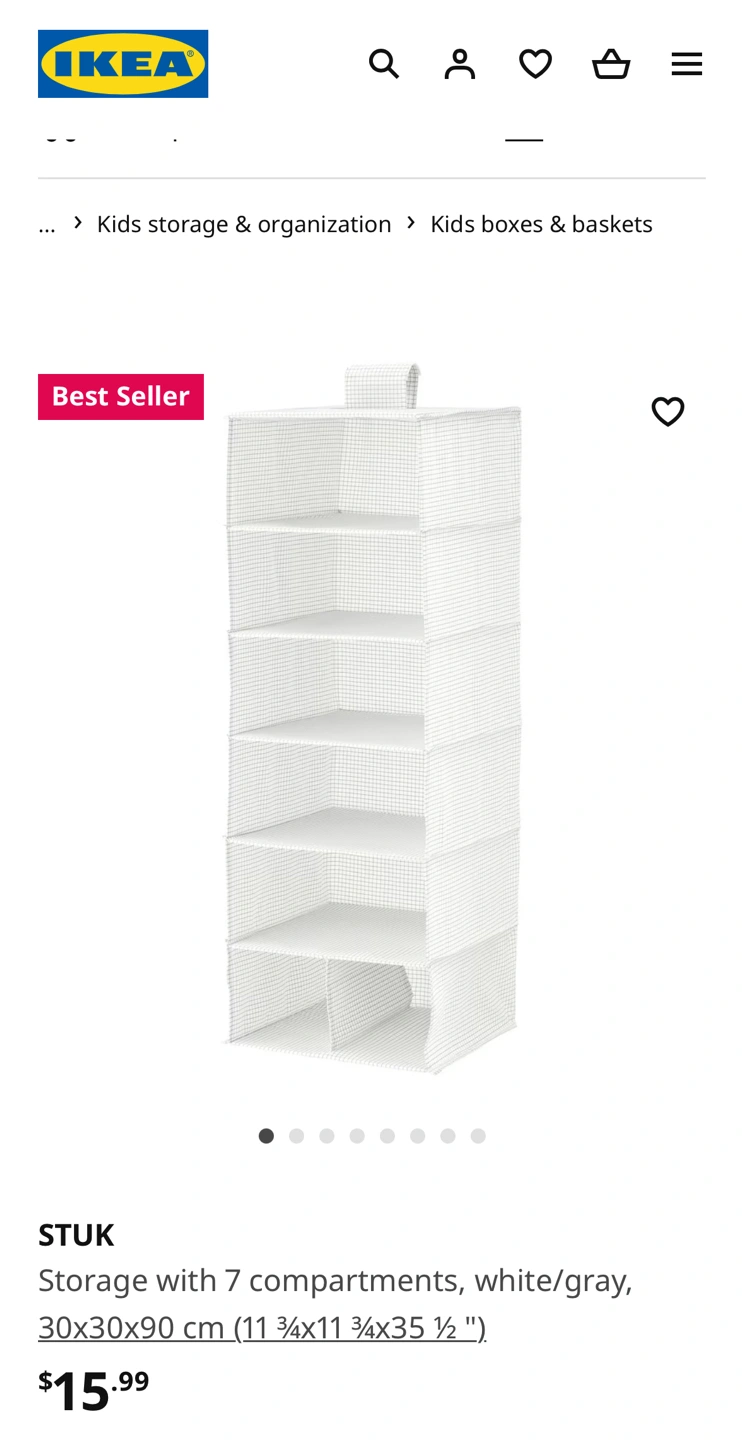Expand the collapsed breadcrumb ellipsis

[47, 224]
